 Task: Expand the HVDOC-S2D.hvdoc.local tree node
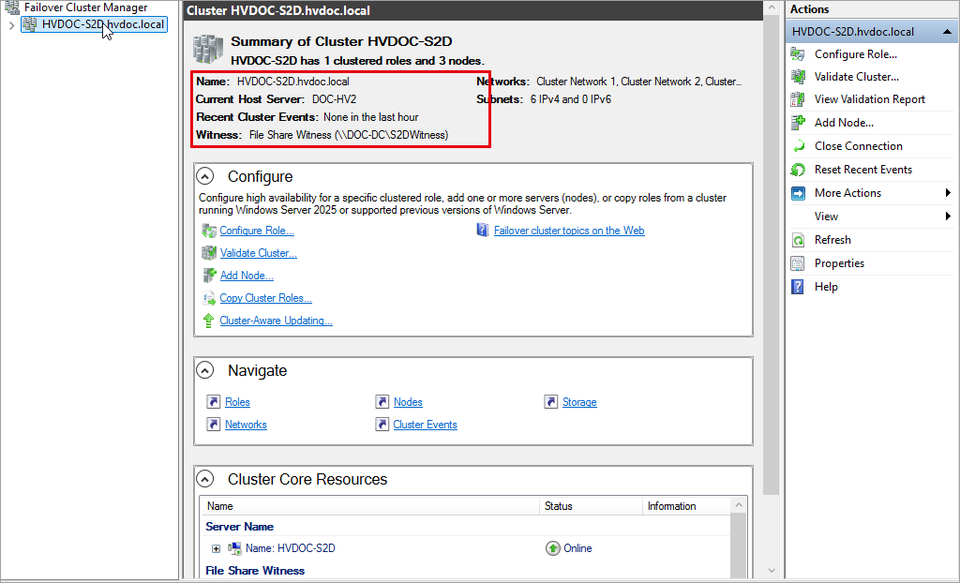(12, 25)
